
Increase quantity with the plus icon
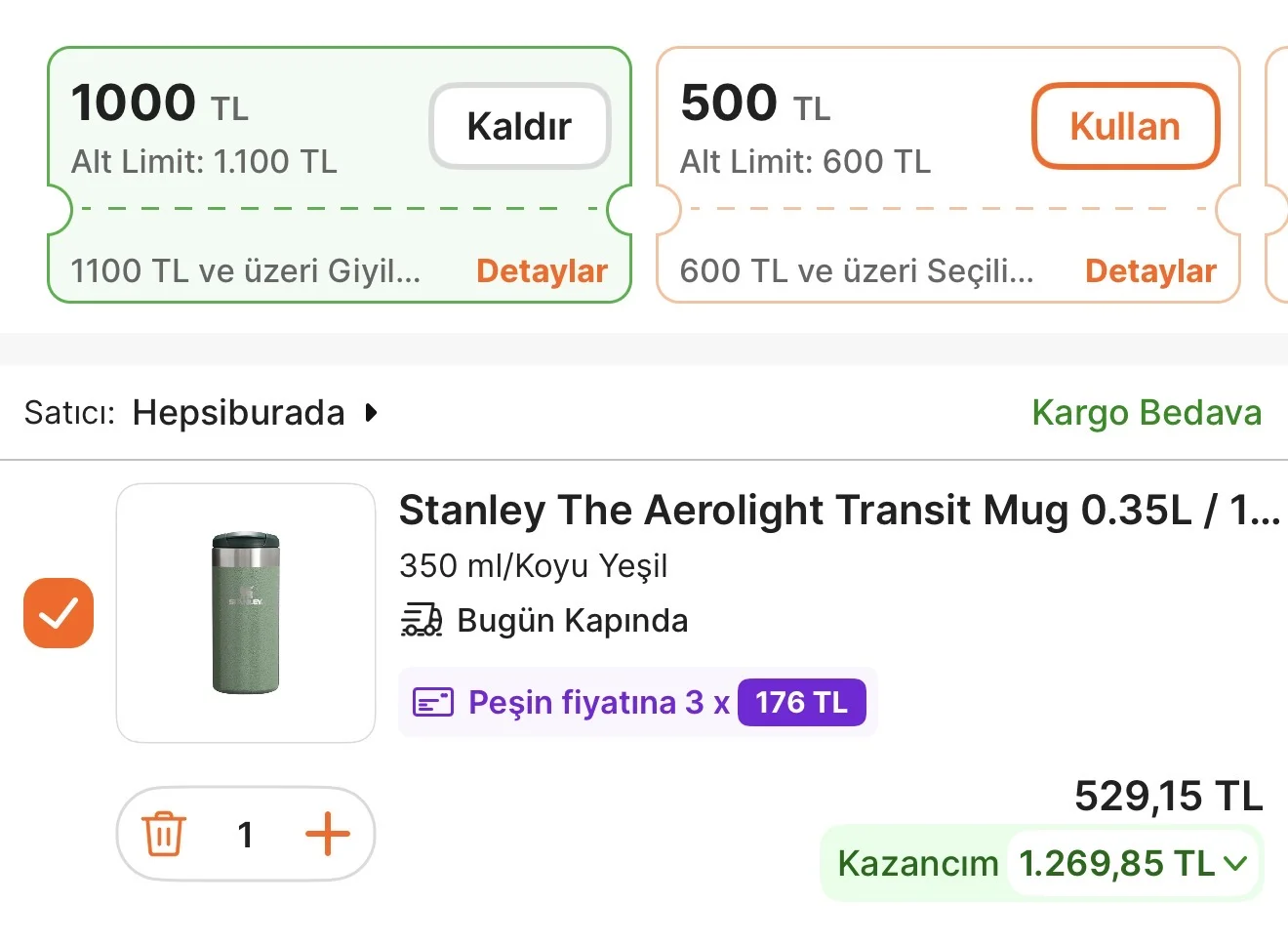click(327, 834)
